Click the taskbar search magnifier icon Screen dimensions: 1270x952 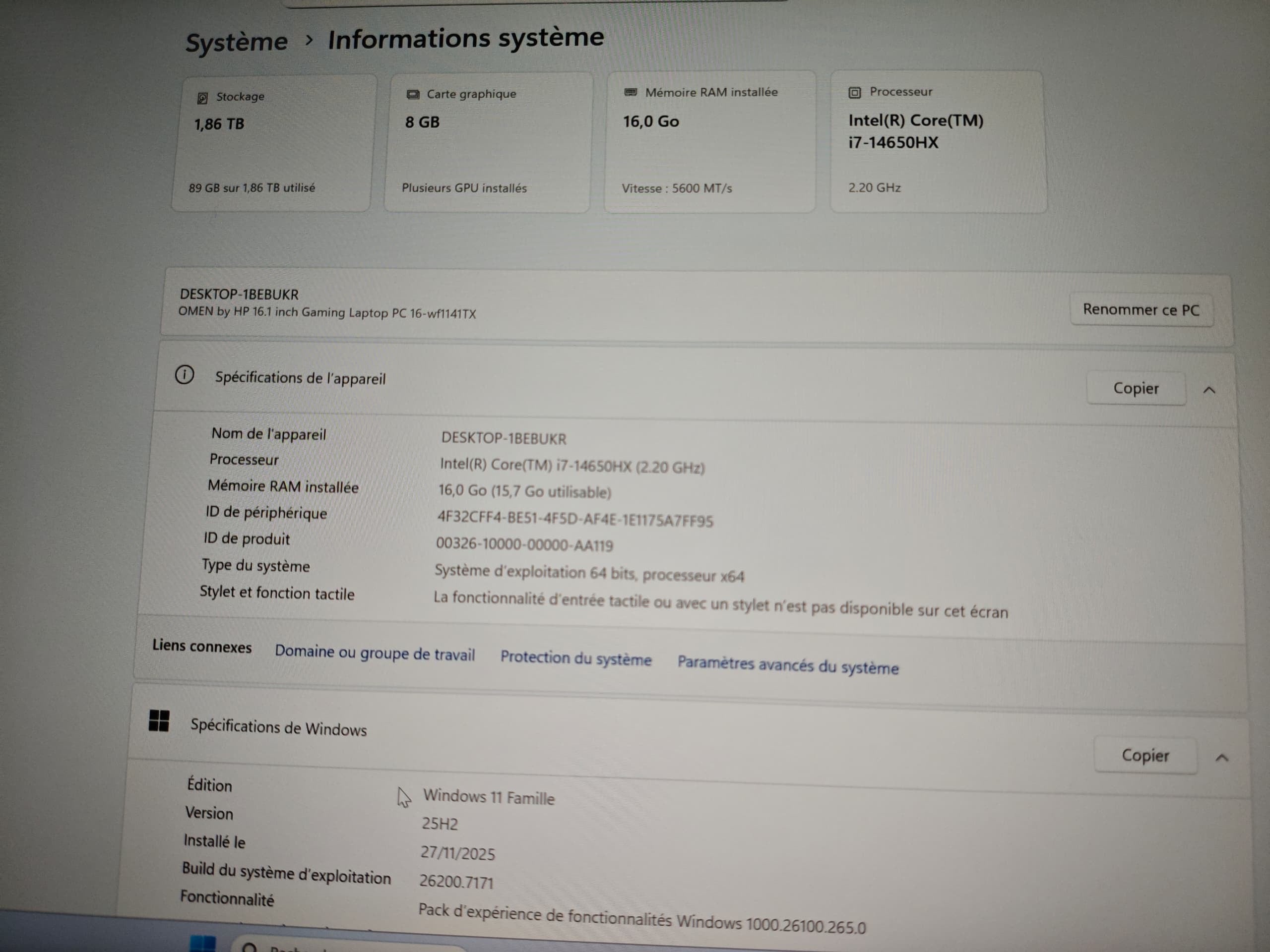[249, 948]
